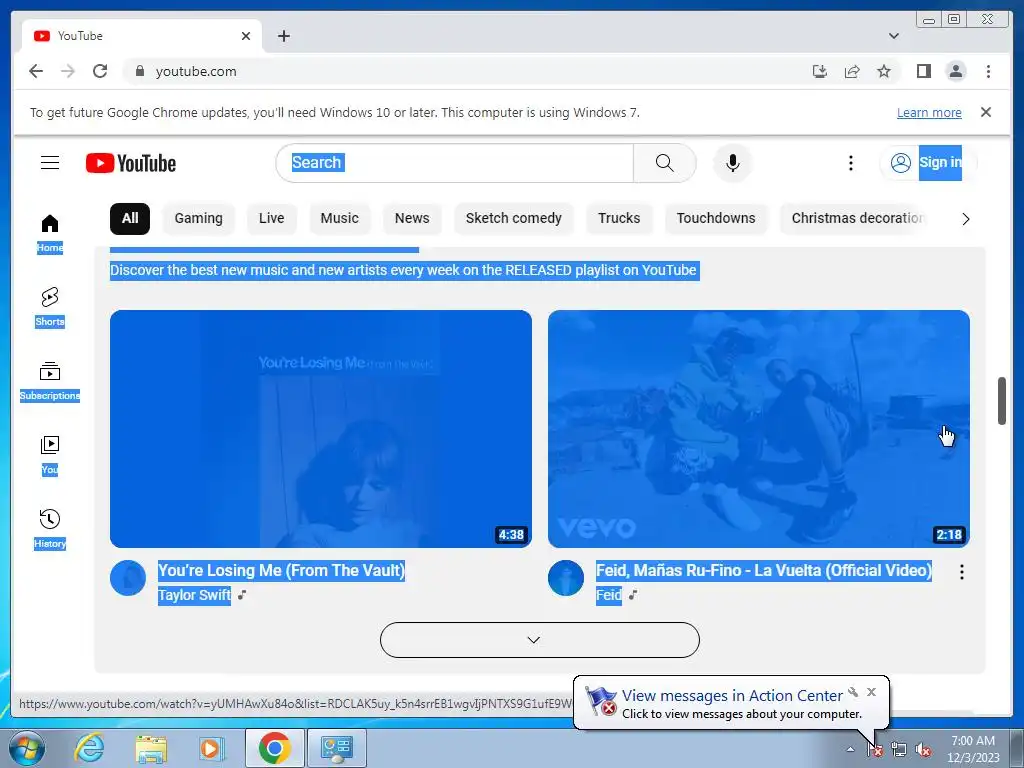Select the News category chip
Screen dimensions: 1024x768
pos(412,218)
